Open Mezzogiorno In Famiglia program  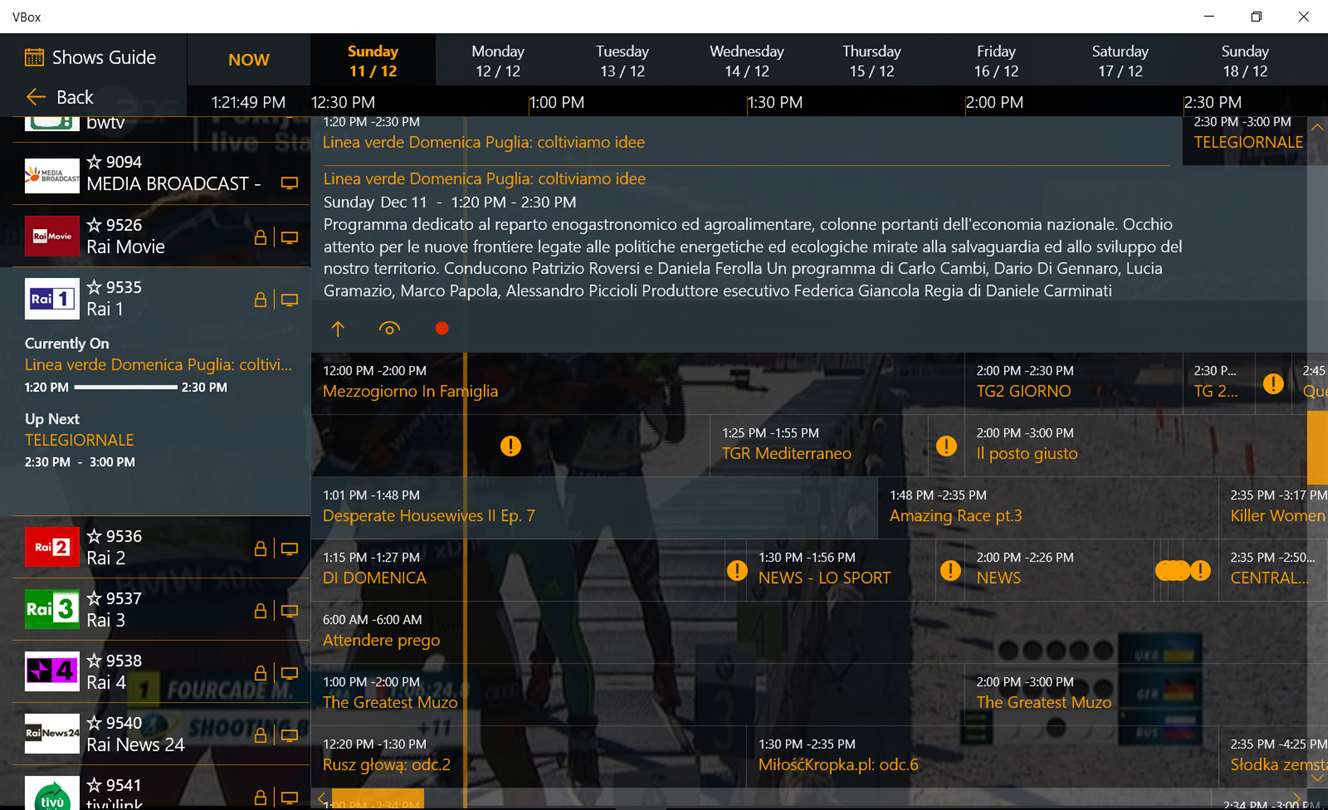click(637, 381)
